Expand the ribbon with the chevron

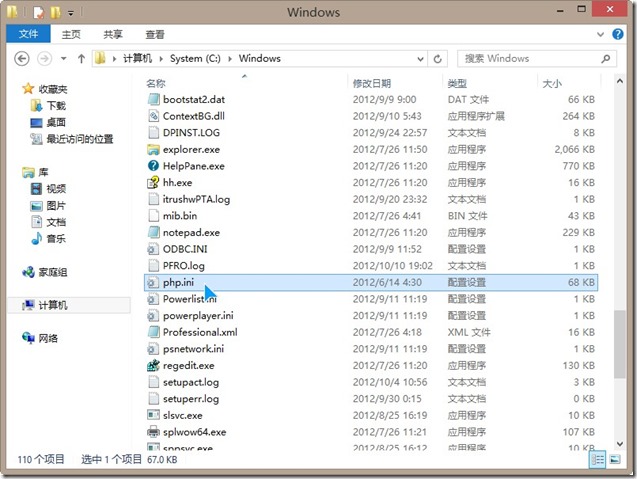600,35
